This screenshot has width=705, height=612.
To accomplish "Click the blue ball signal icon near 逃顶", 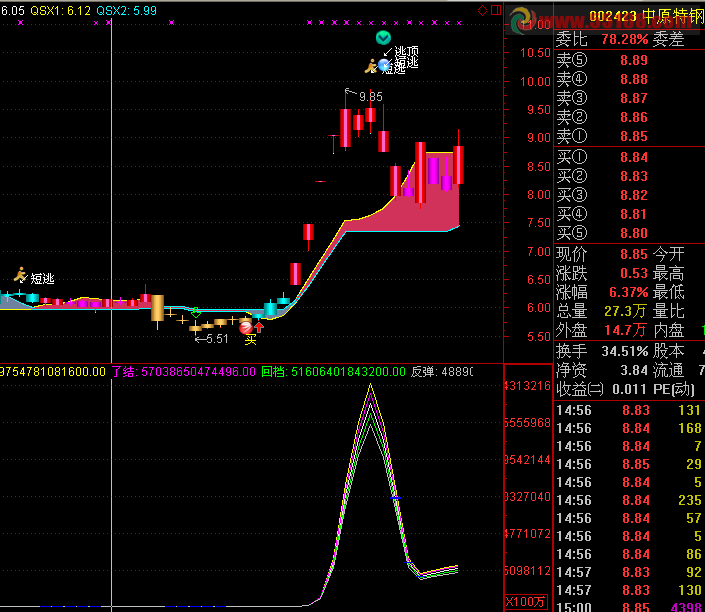I will (x=384, y=65).
